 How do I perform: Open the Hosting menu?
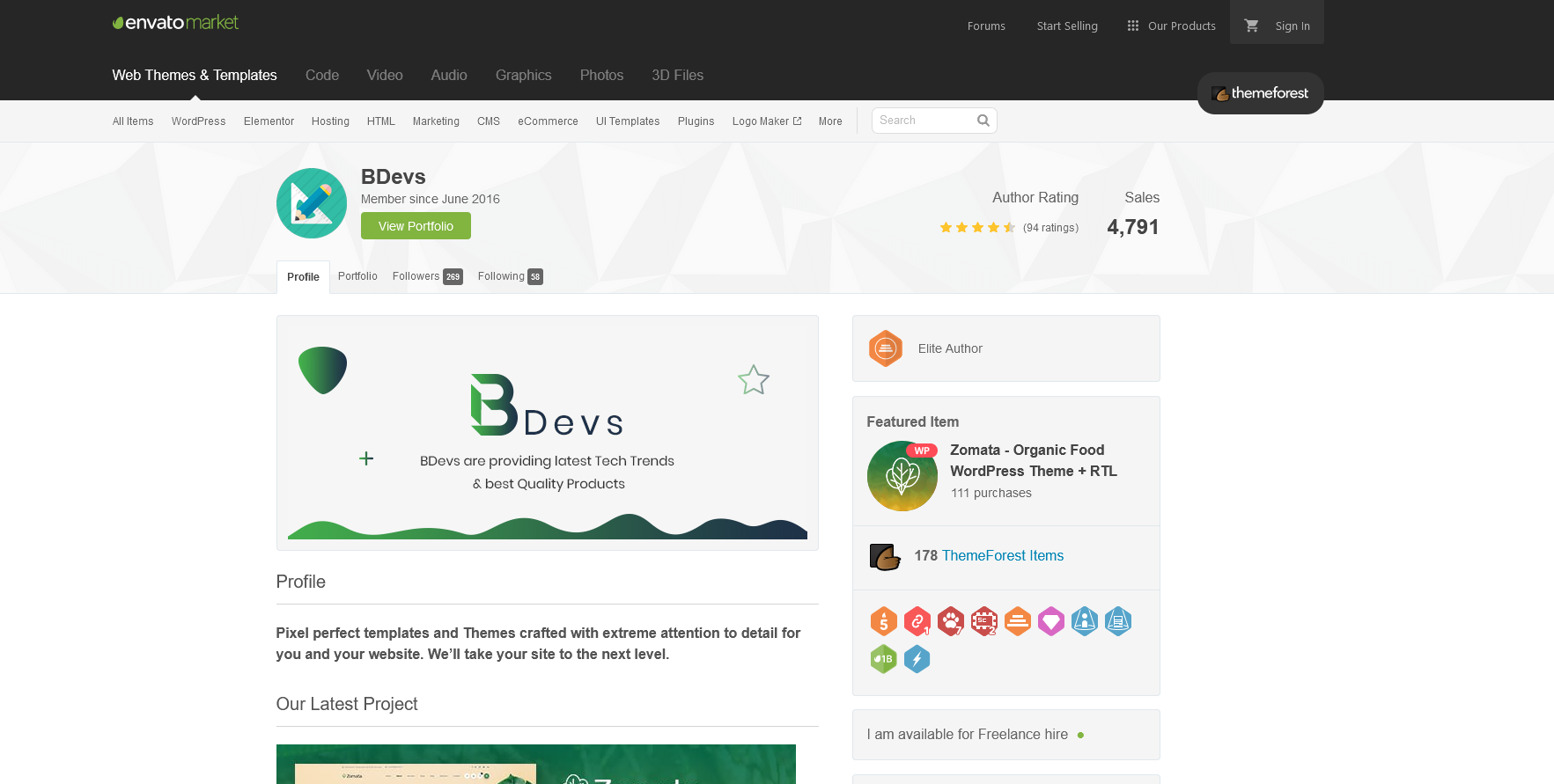[330, 121]
